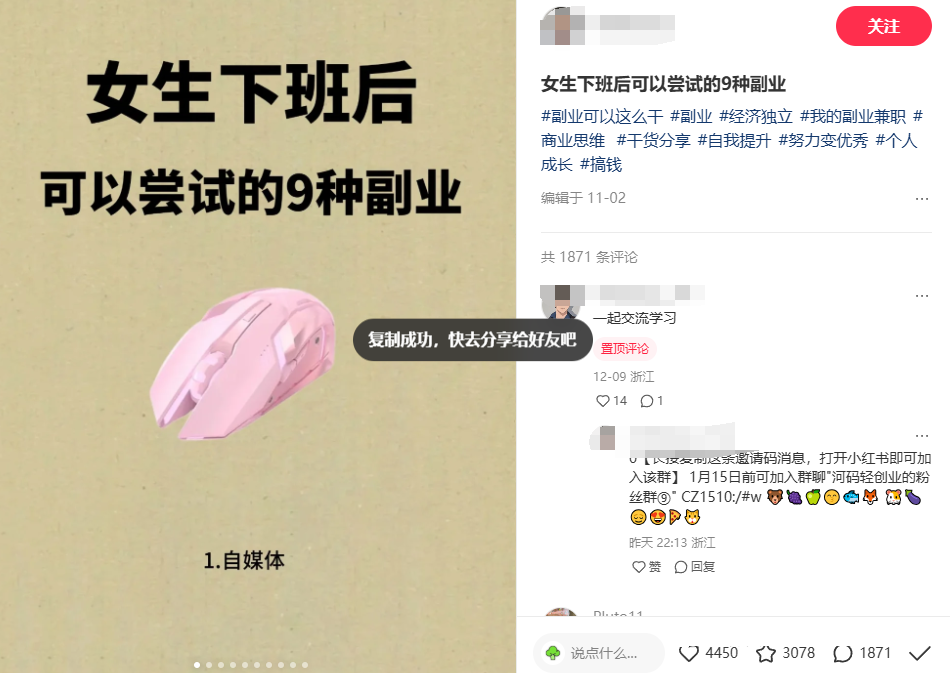Click the 说点什么 comment input field
The height and width of the screenshot is (673, 950).
point(599,653)
